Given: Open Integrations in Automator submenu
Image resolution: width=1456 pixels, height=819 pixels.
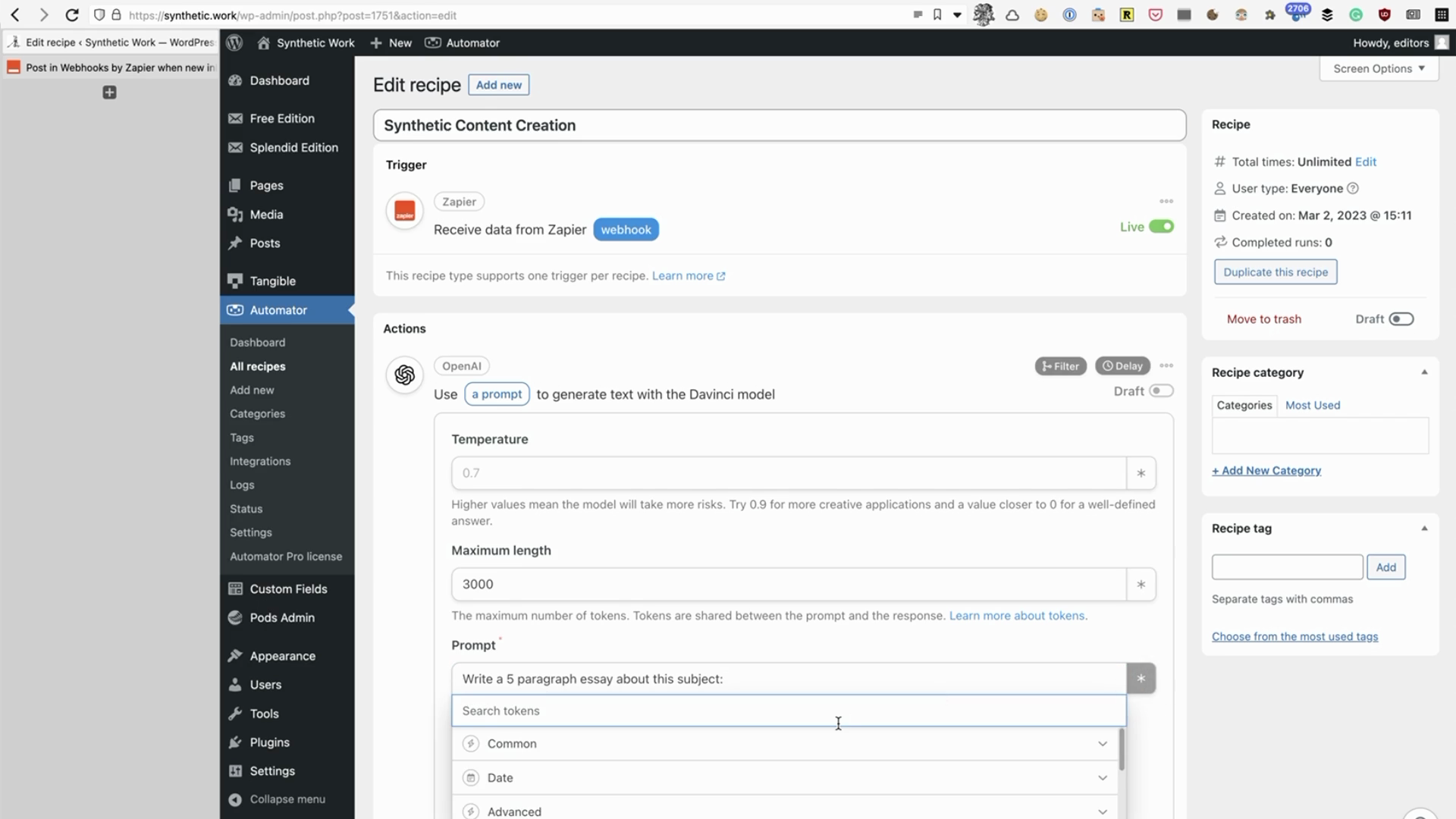Looking at the screenshot, I should click(x=260, y=461).
